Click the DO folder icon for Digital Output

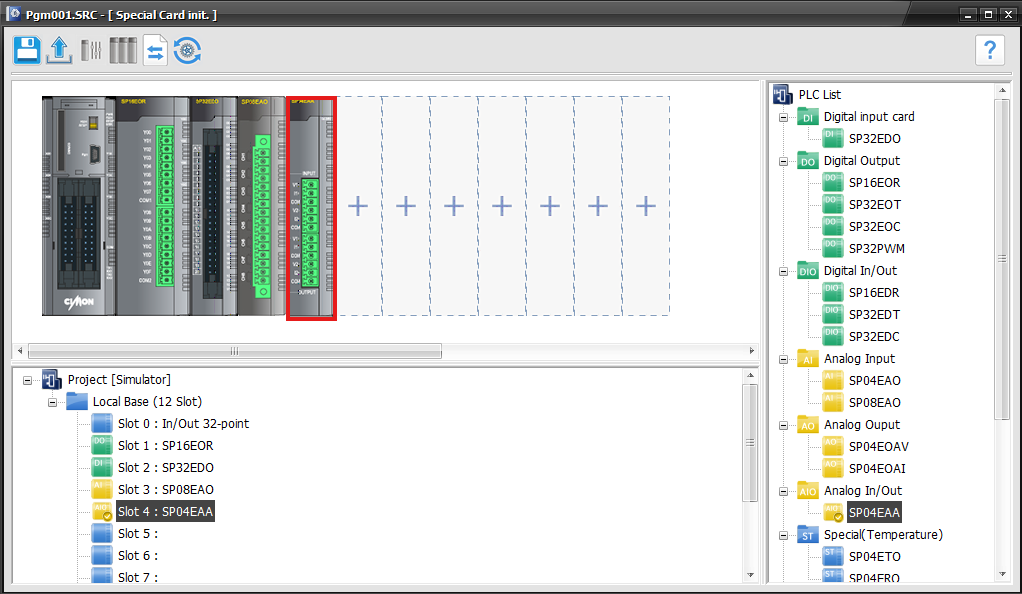pyautogui.click(x=808, y=160)
